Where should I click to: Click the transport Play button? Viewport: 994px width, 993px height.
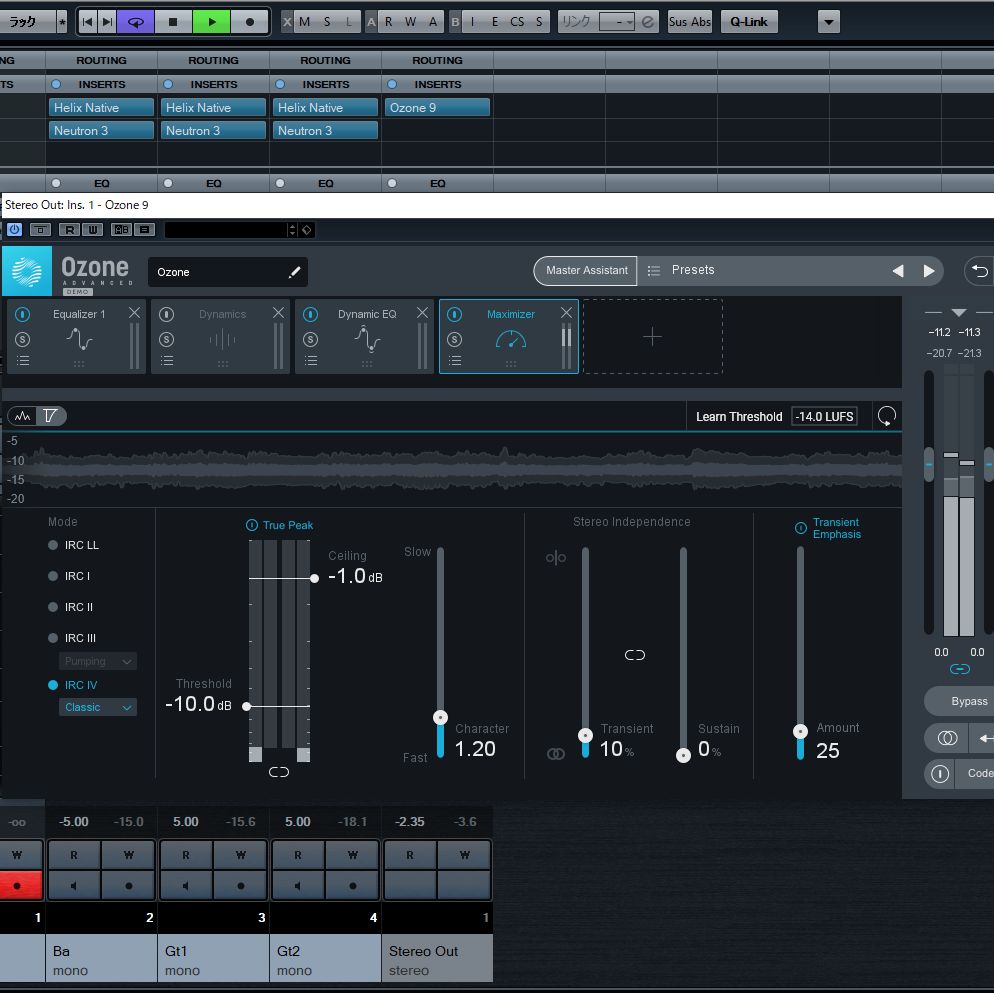point(212,22)
